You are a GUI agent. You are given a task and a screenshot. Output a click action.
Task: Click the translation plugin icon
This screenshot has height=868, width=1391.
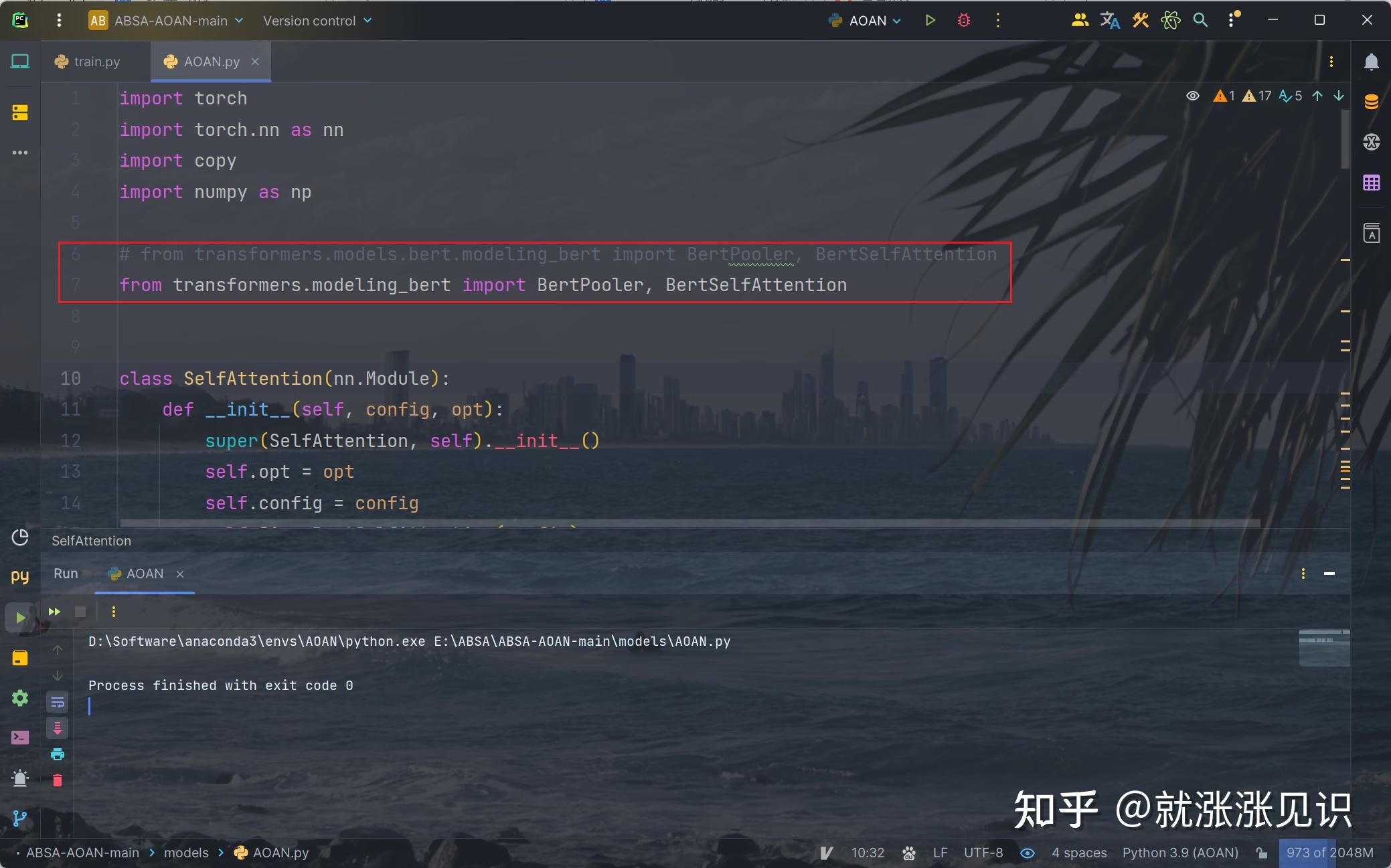pos(1109,21)
